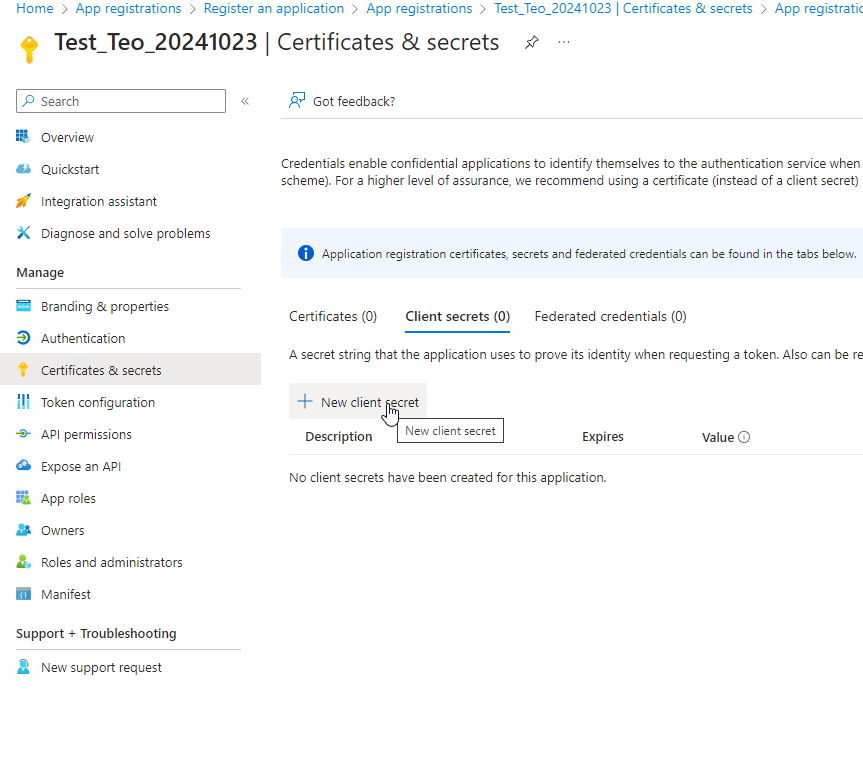Click the Description column header

tap(338, 436)
